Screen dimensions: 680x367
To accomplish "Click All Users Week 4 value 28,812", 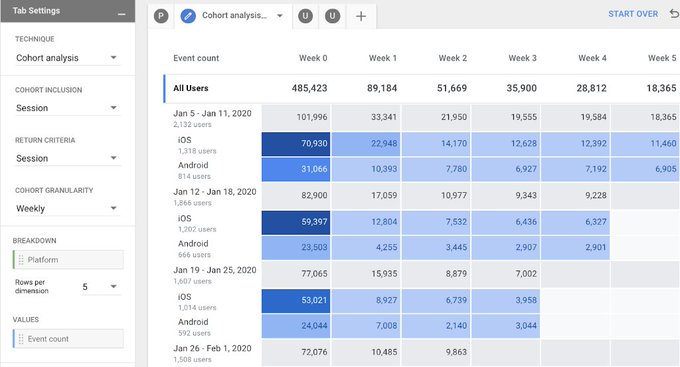I will coord(592,88).
